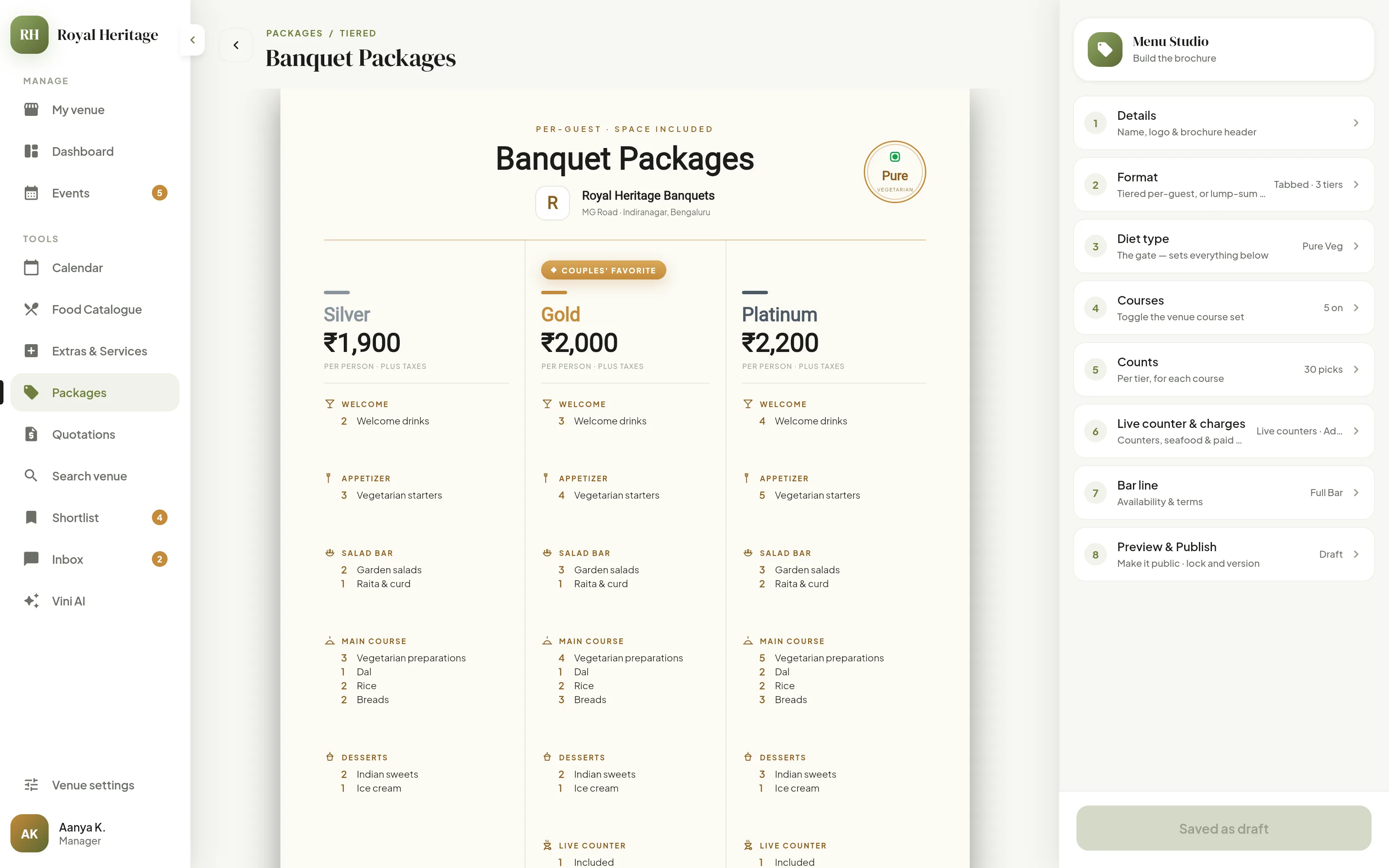Click the Pure Vegetarian badge
The height and width of the screenshot is (868, 1389).
pyautogui.click(x=894, y=172)
